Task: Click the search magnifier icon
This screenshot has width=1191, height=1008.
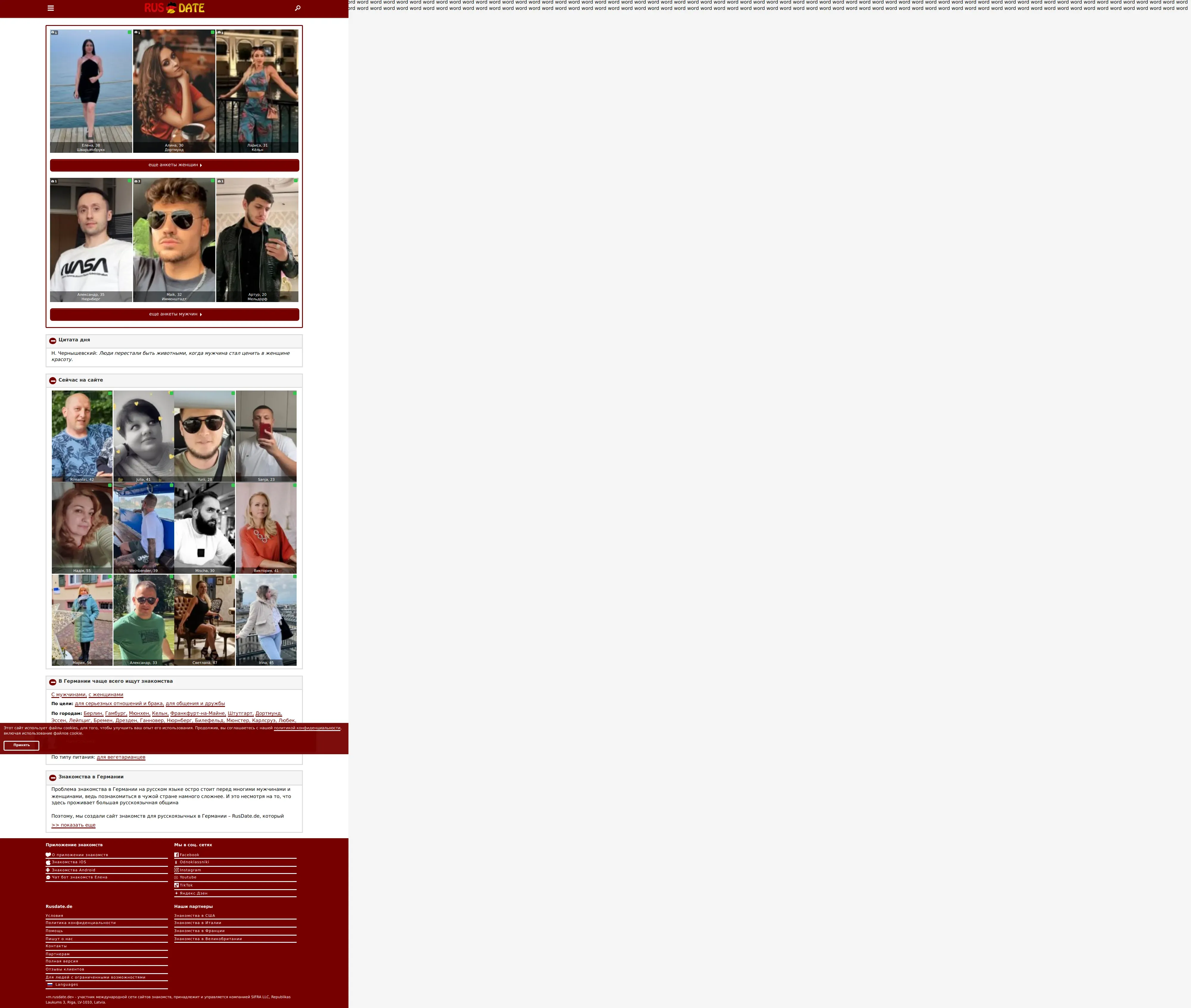Action: point(298,8)
